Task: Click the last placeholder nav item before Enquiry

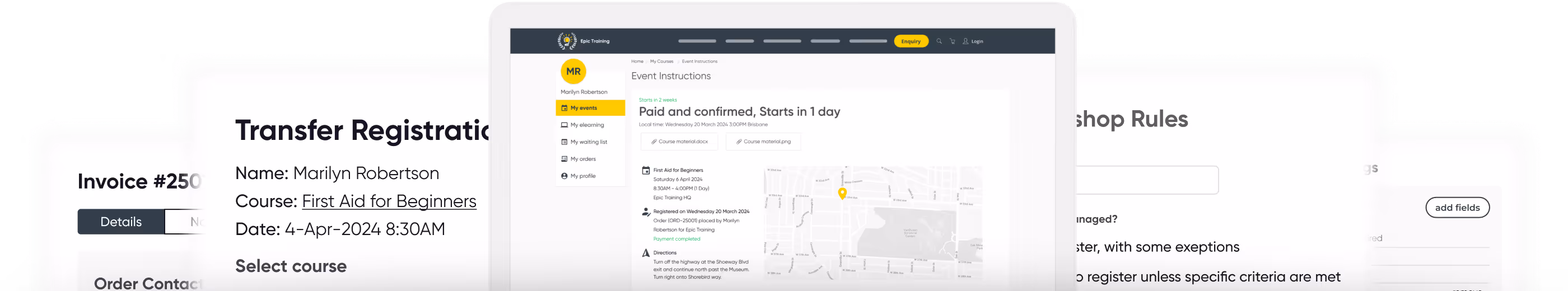Action: [x=868, y=41]
